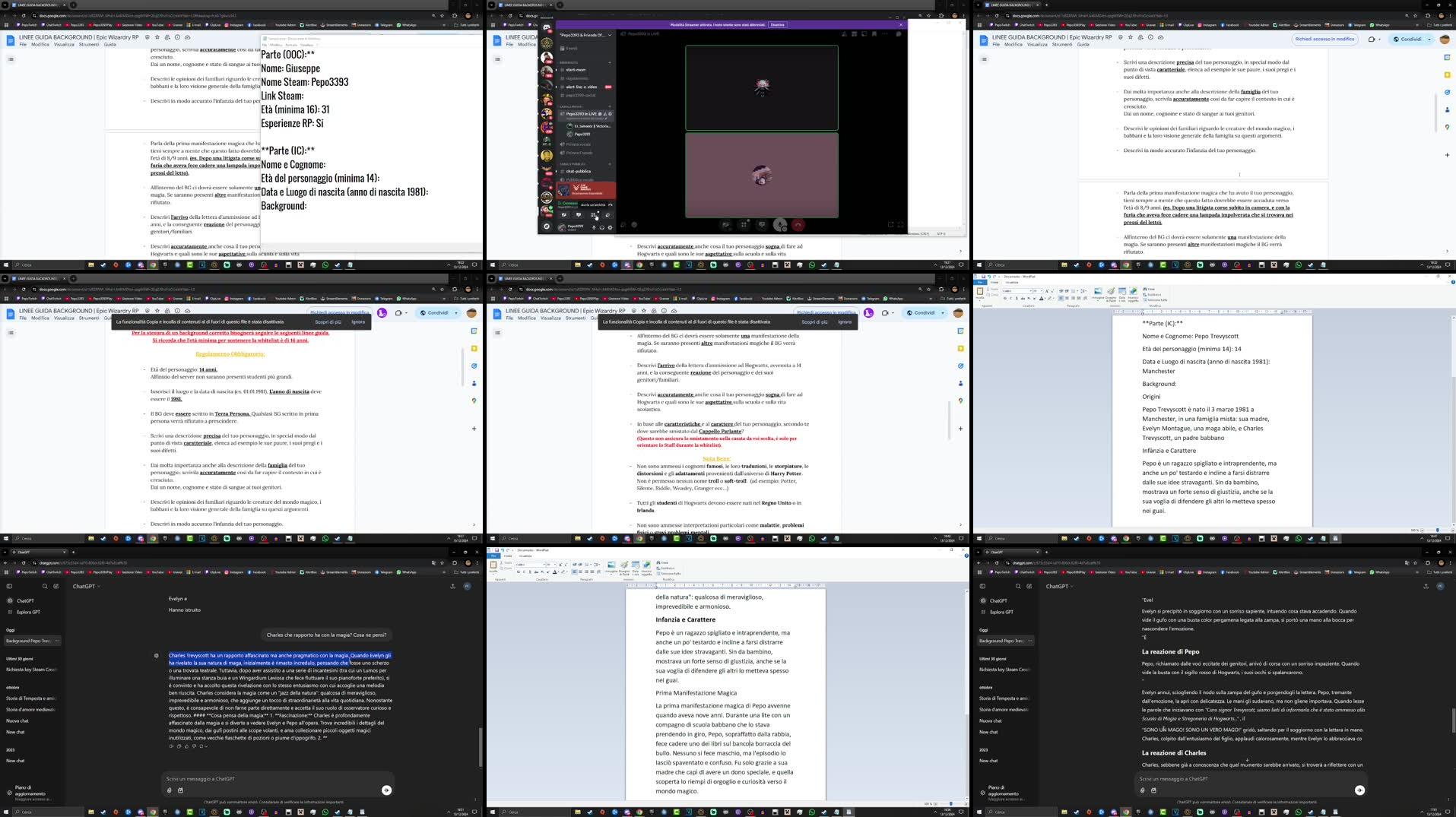
Task: Switch to Visualizza tab in middle-right WordPad
Action: (1012, 282)
